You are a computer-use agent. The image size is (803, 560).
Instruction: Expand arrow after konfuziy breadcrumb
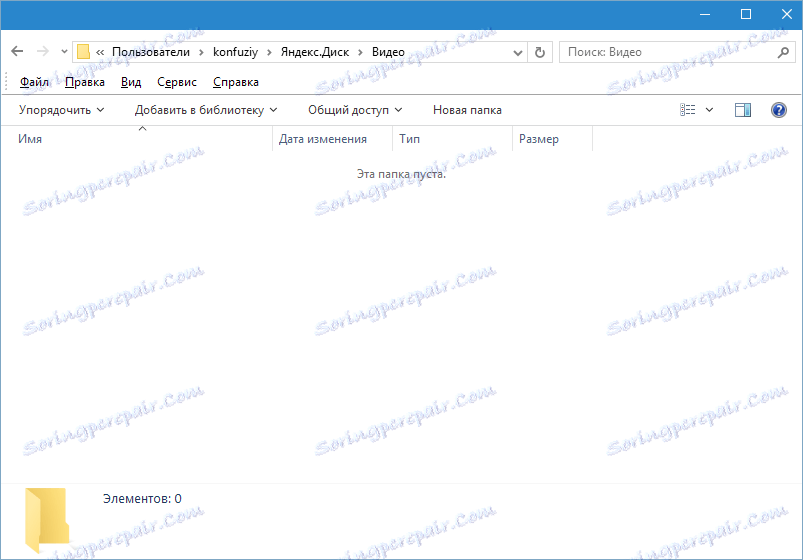(269, 52)
